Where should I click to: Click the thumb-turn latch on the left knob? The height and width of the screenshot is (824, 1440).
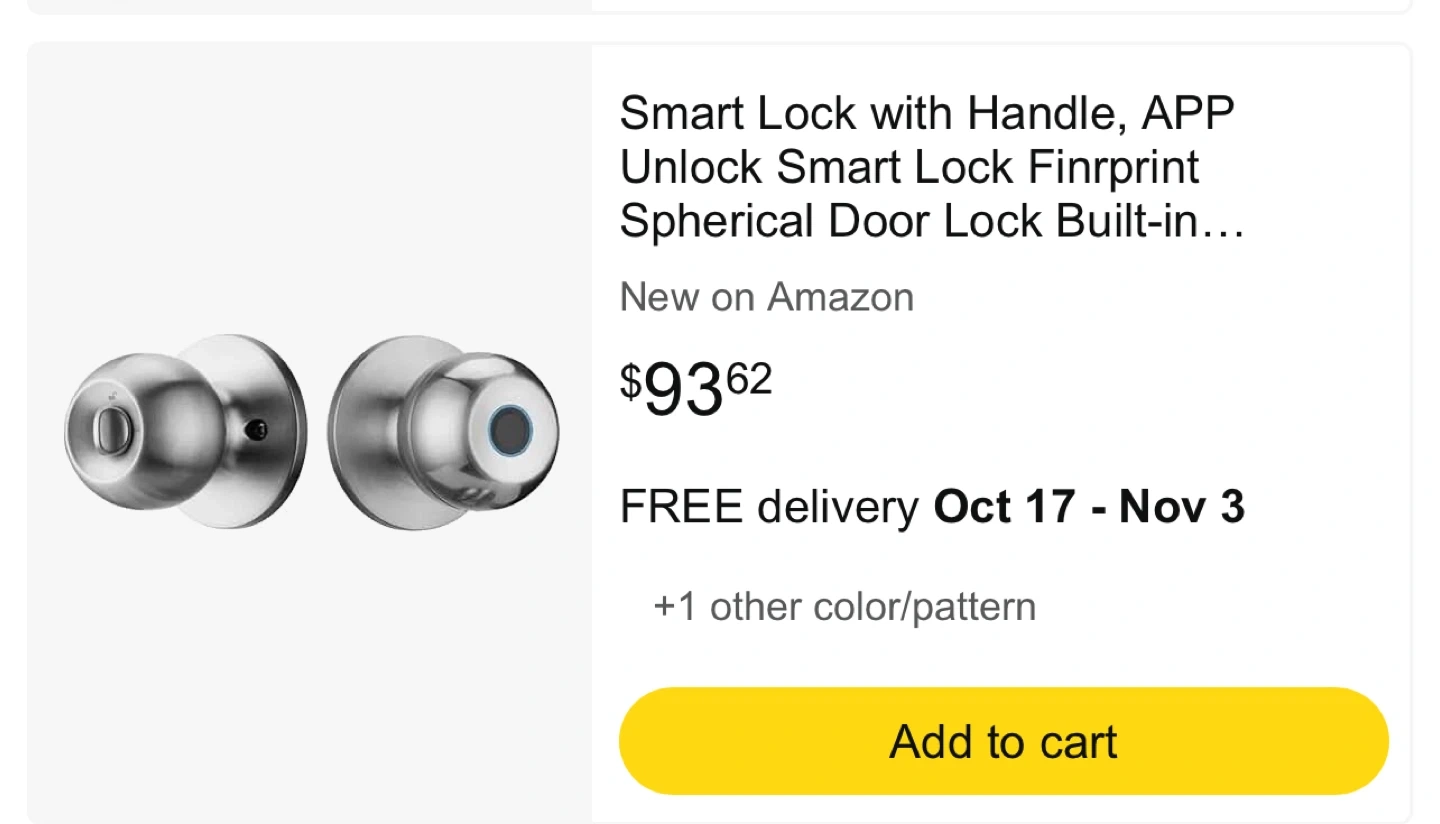click(104, 430)
